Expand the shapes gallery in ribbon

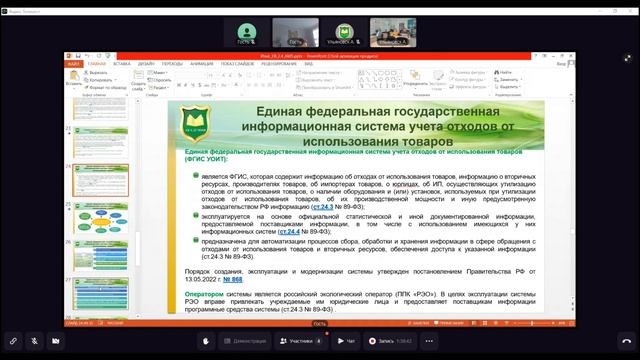point(399,87)
